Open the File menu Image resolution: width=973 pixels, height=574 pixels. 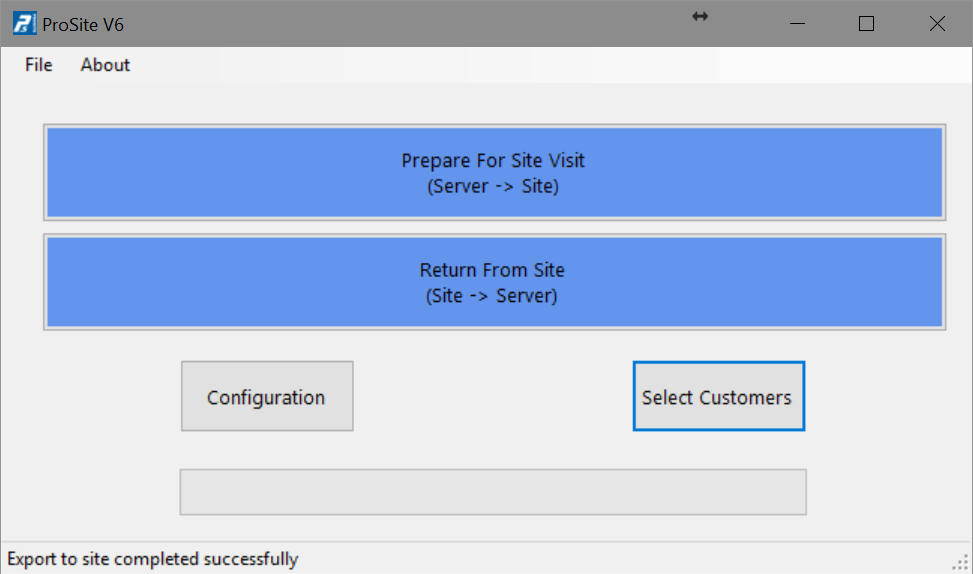[x=38, y=65]
